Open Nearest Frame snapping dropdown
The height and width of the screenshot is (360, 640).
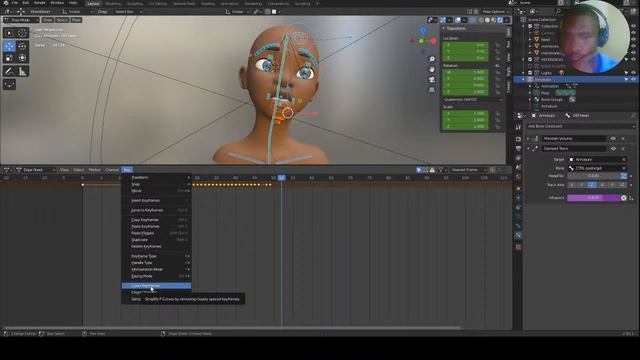pos(469,170)
